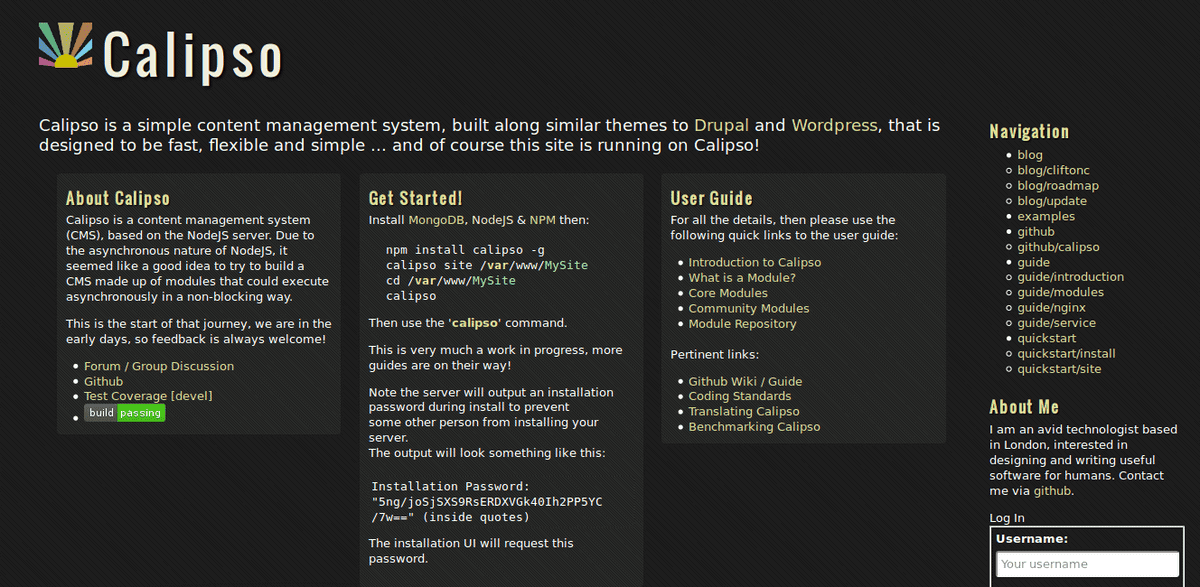
Task: Open Coding Standards link
Action: point(740,396)
